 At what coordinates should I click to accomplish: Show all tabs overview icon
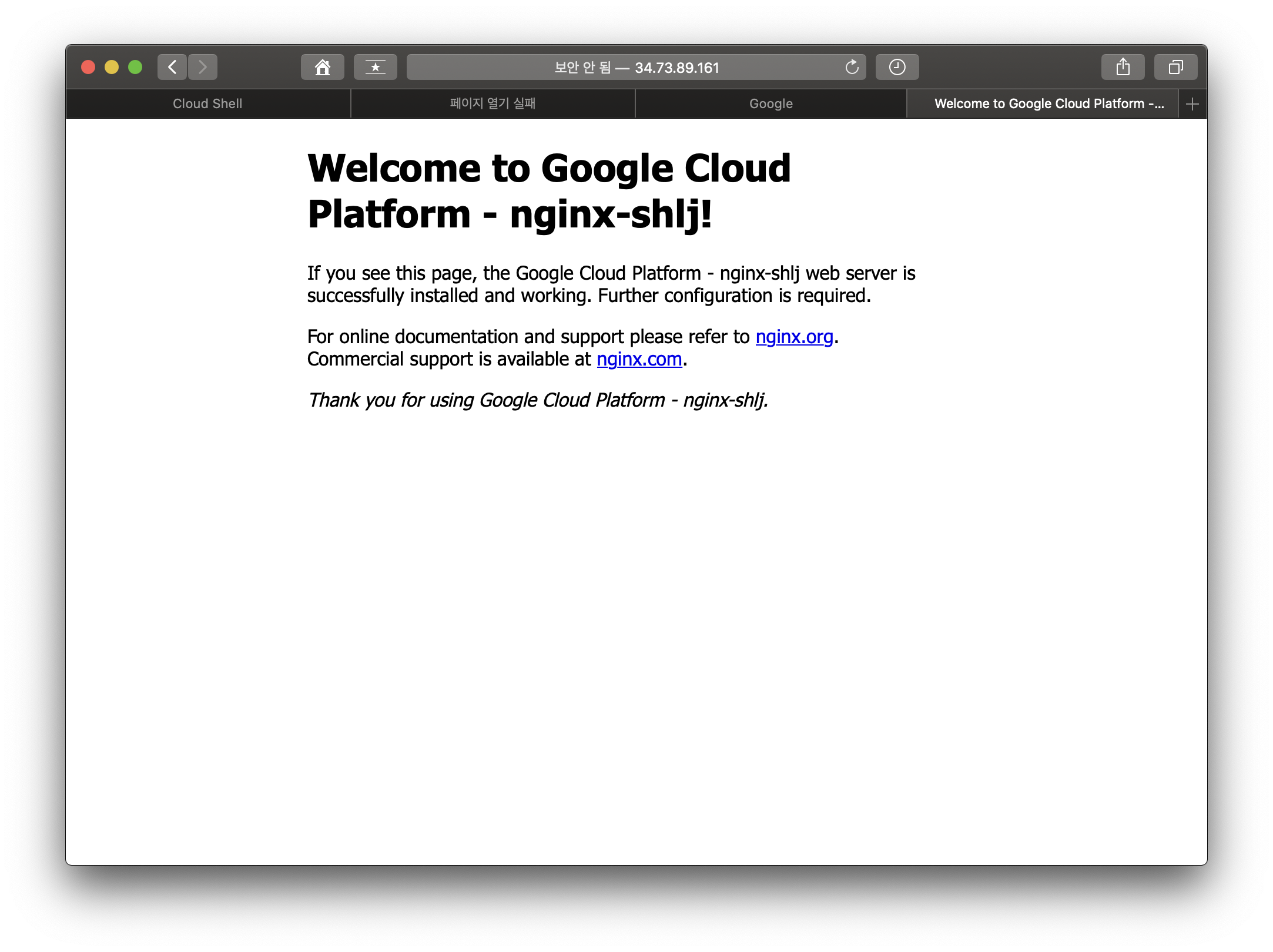coord(1175,67)
